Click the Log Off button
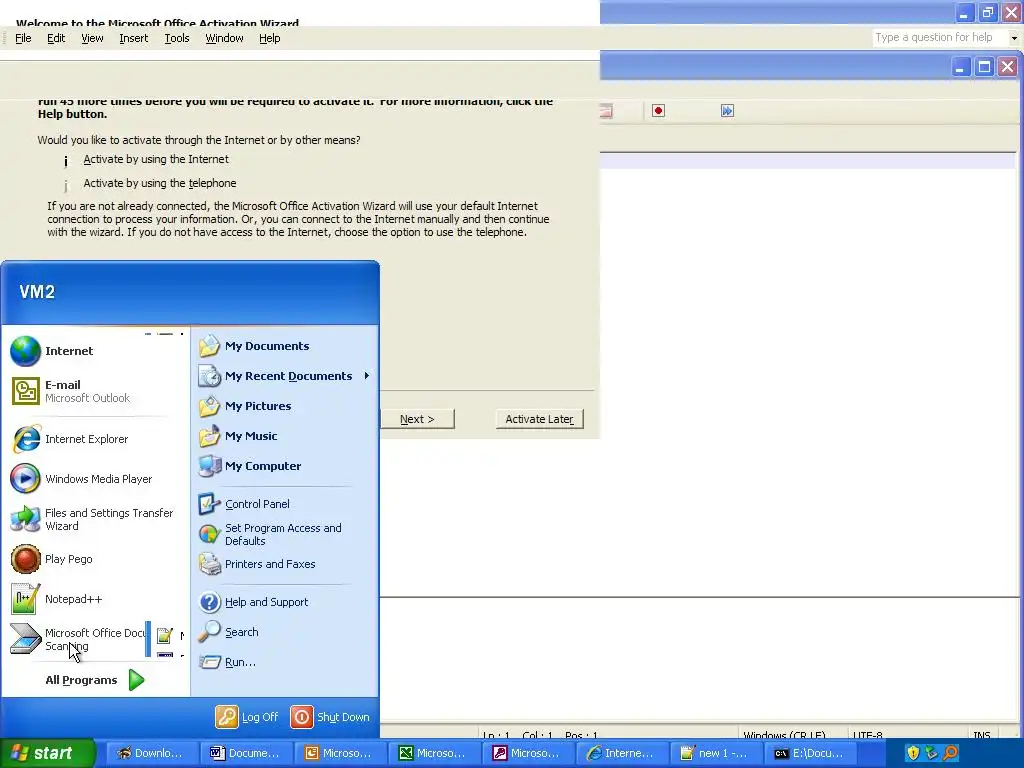 click(x=248, y=717)
